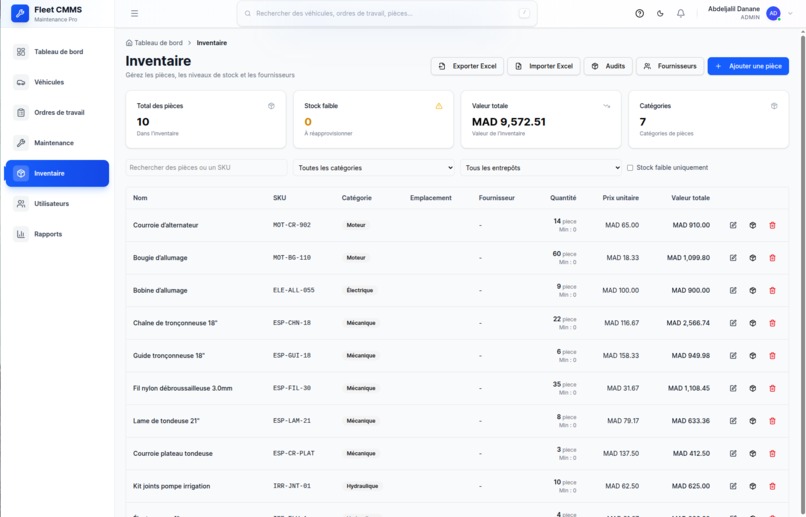Click the hamburger menu icon
806x517 pixels.
[x=134, y=13]
